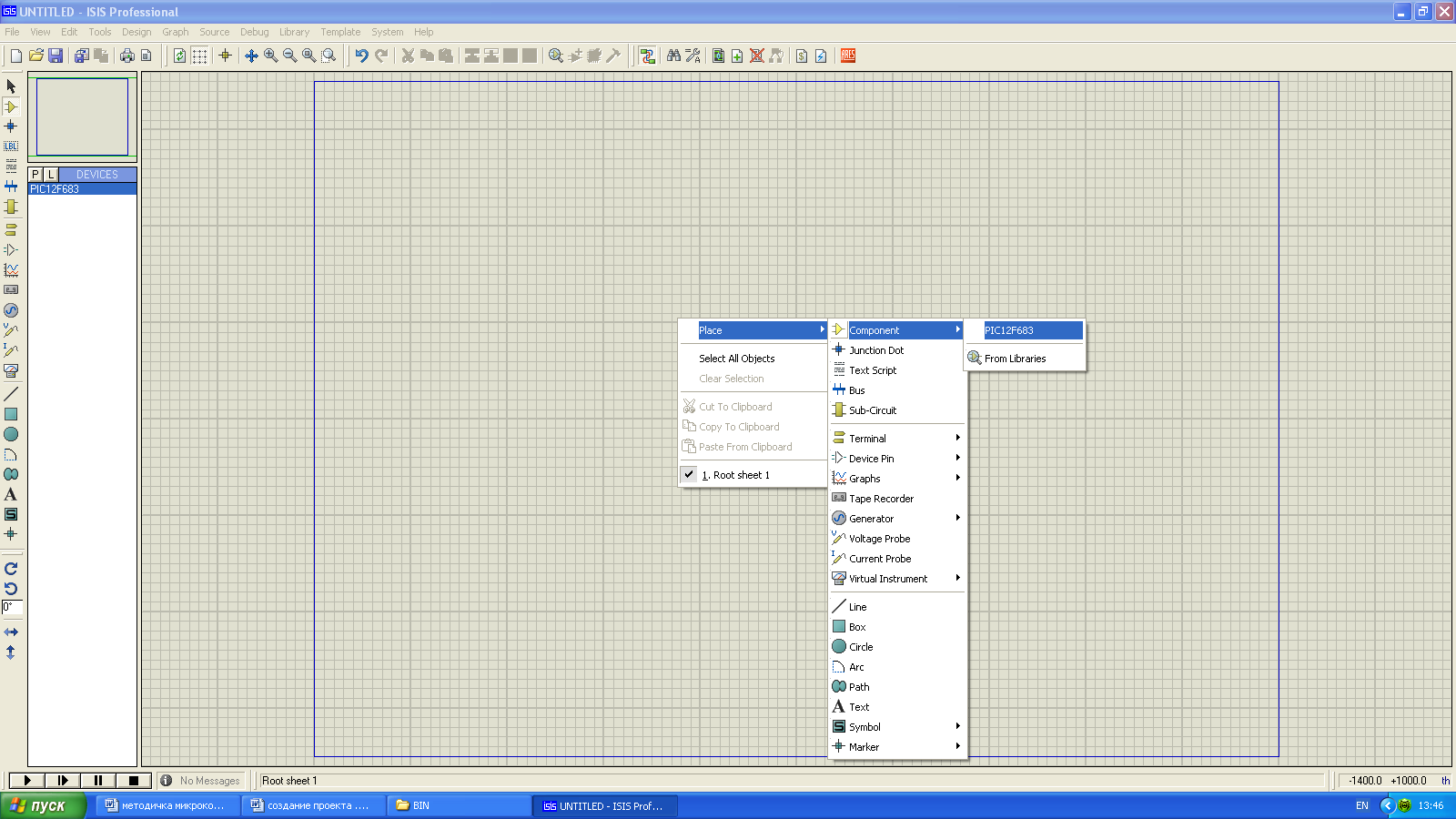This screenshot has height=819, width=1456.
Task: Select the arrow selection mode tool
Action: (11, 86)
